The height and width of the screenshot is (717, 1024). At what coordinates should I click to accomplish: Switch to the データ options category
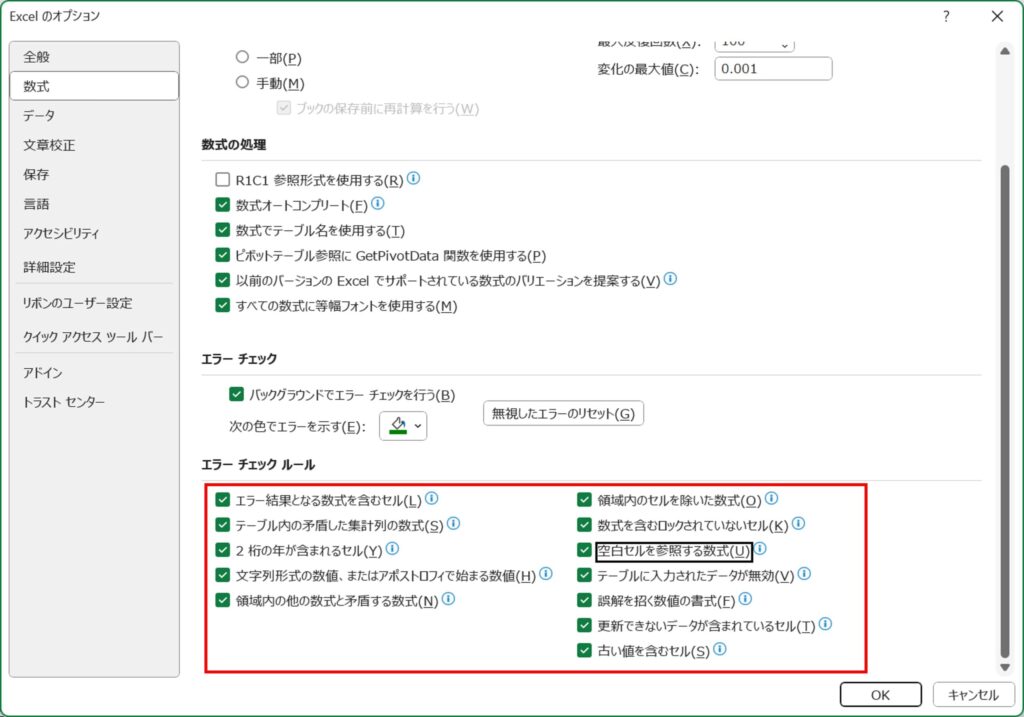coord(94,116)
